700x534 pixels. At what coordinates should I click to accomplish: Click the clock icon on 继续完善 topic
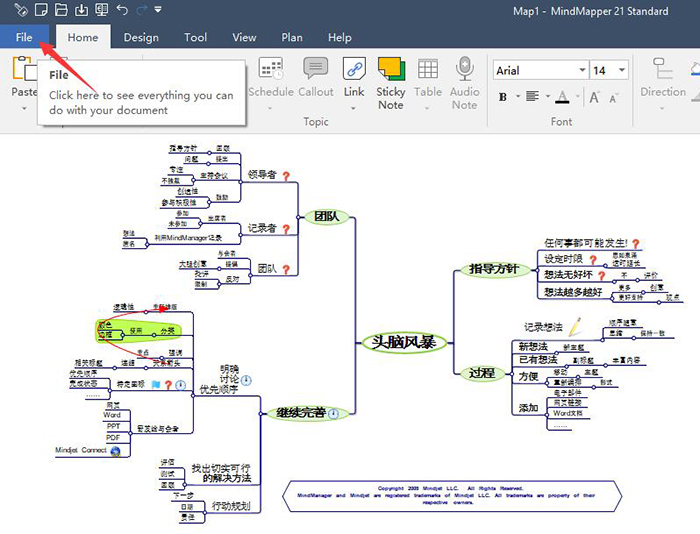(333, 414)
